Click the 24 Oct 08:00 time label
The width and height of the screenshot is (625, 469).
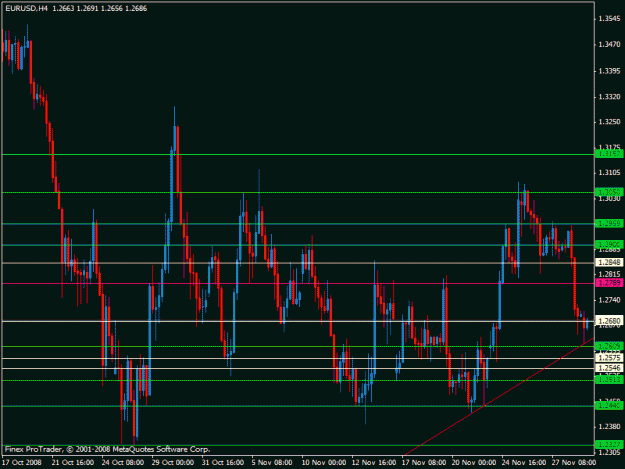(x=122, y=463)
